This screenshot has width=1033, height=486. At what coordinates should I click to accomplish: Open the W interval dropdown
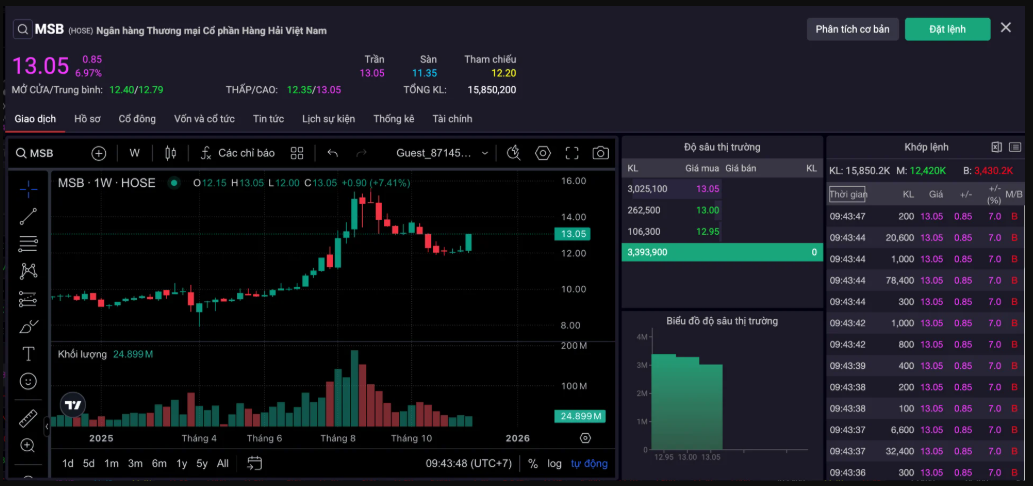[134, 153]
